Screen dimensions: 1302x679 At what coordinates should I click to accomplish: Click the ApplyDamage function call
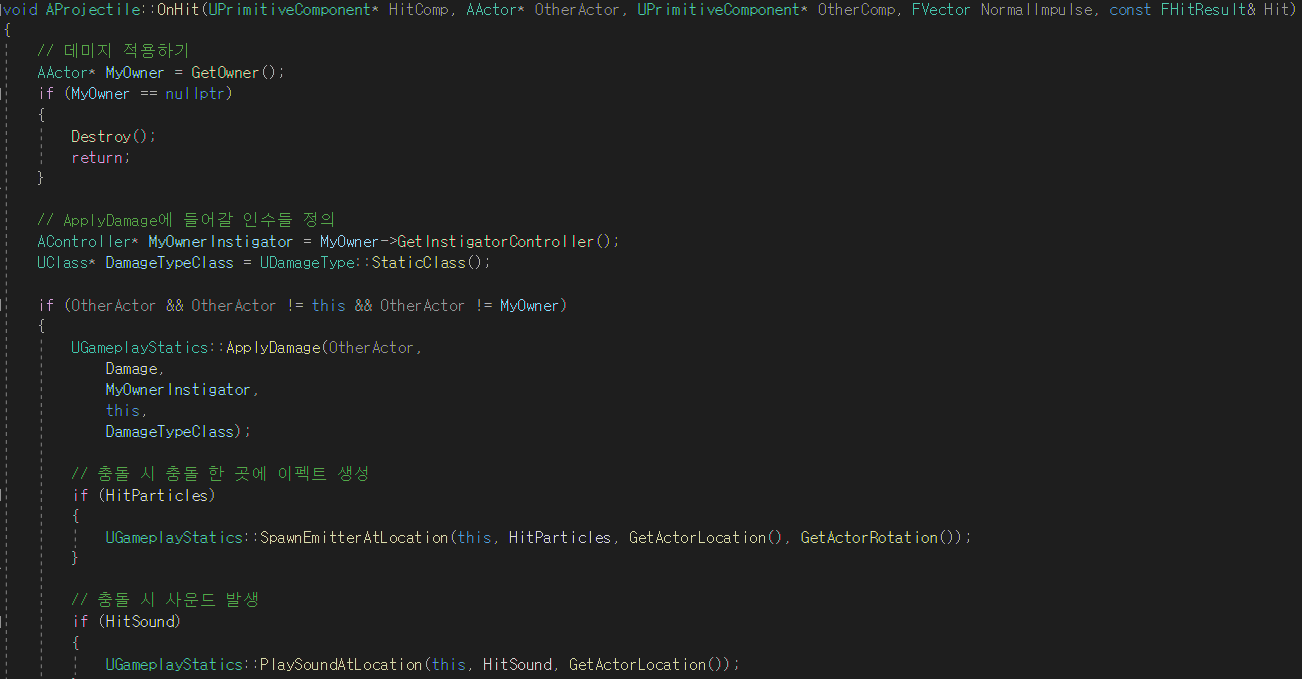pos(275,348)
